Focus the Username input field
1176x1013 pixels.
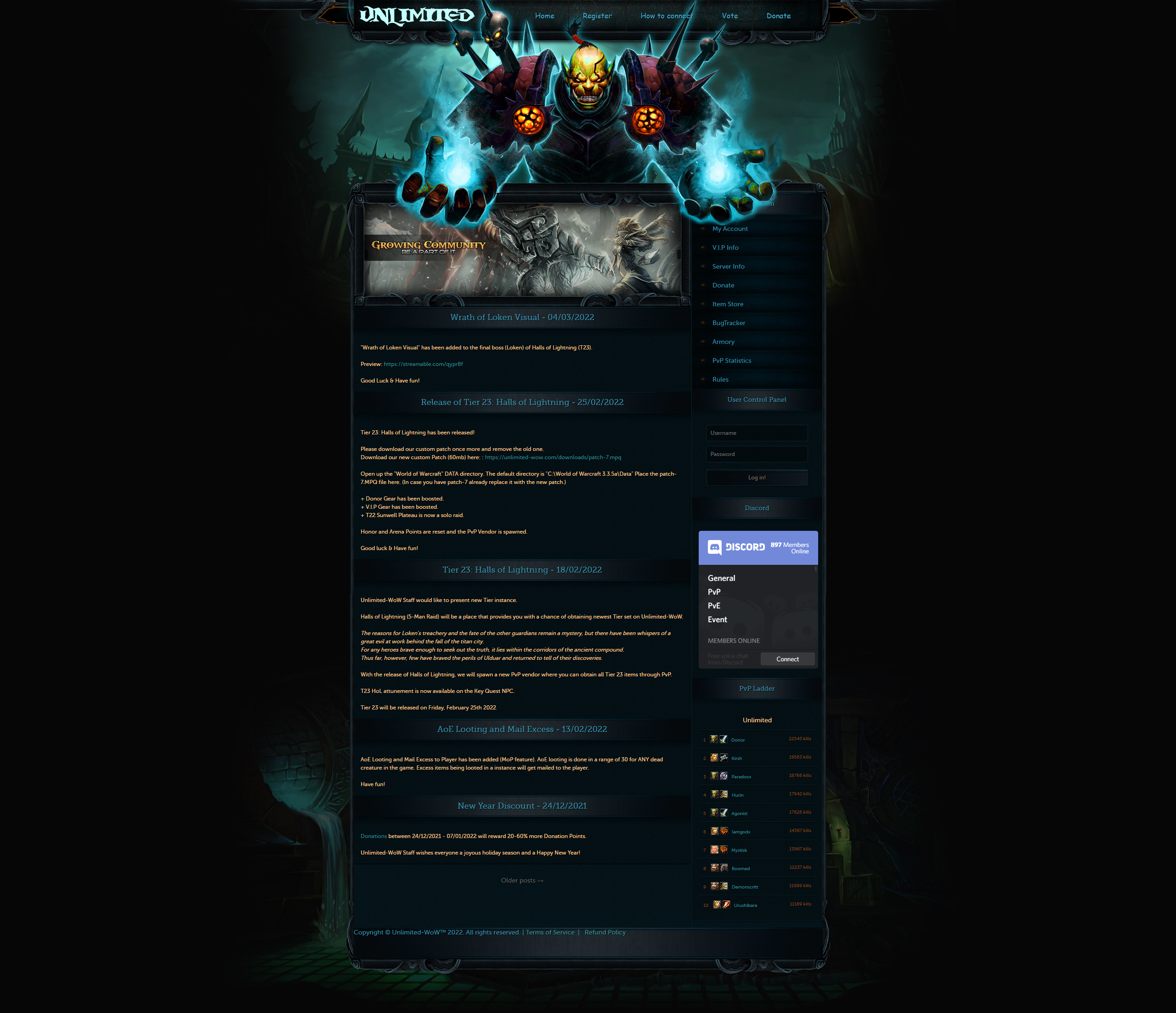[757, 433]
